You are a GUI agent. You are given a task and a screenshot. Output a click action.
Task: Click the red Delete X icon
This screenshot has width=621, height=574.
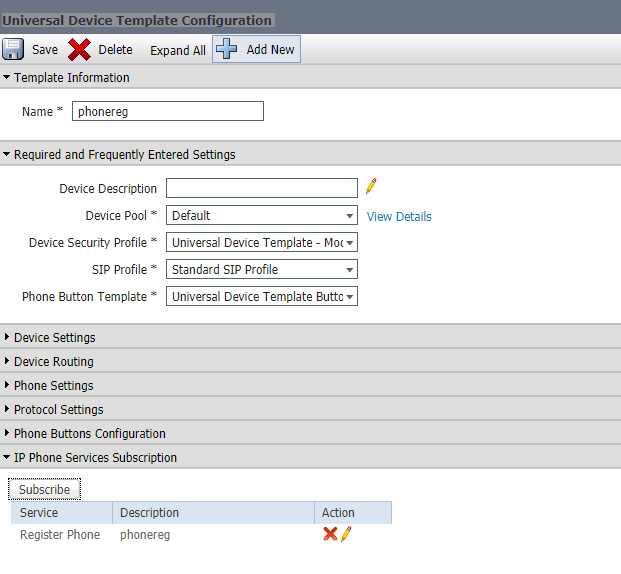[79, 50]
